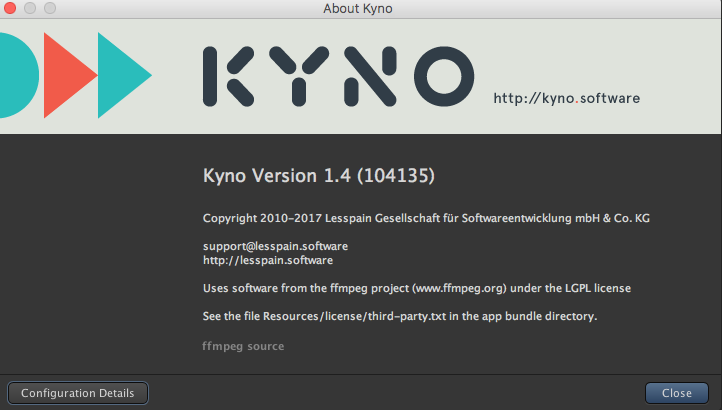Screen dimensions: 722x410
Task: Click the letter K in Kyno wordmark
Action: pos(228,76)
